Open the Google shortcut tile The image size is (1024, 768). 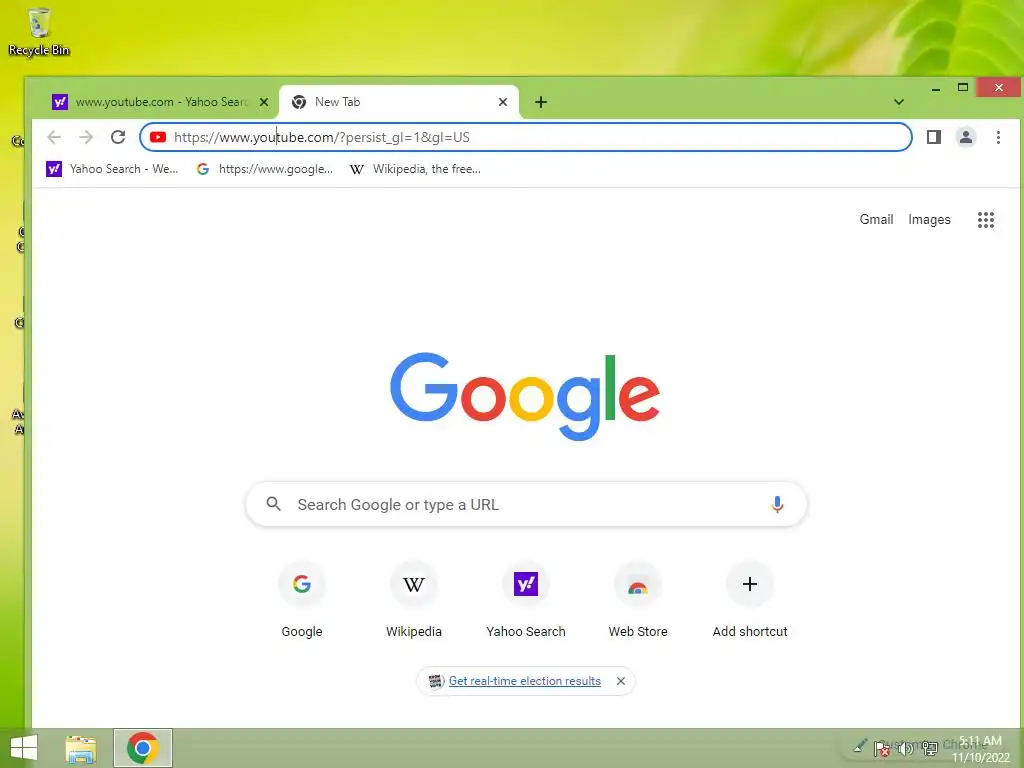(302, 600)
